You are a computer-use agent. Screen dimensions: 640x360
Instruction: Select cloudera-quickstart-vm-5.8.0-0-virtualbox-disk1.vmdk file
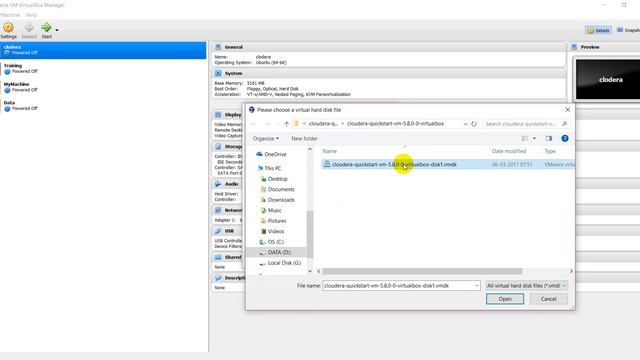tap(448, 164)
